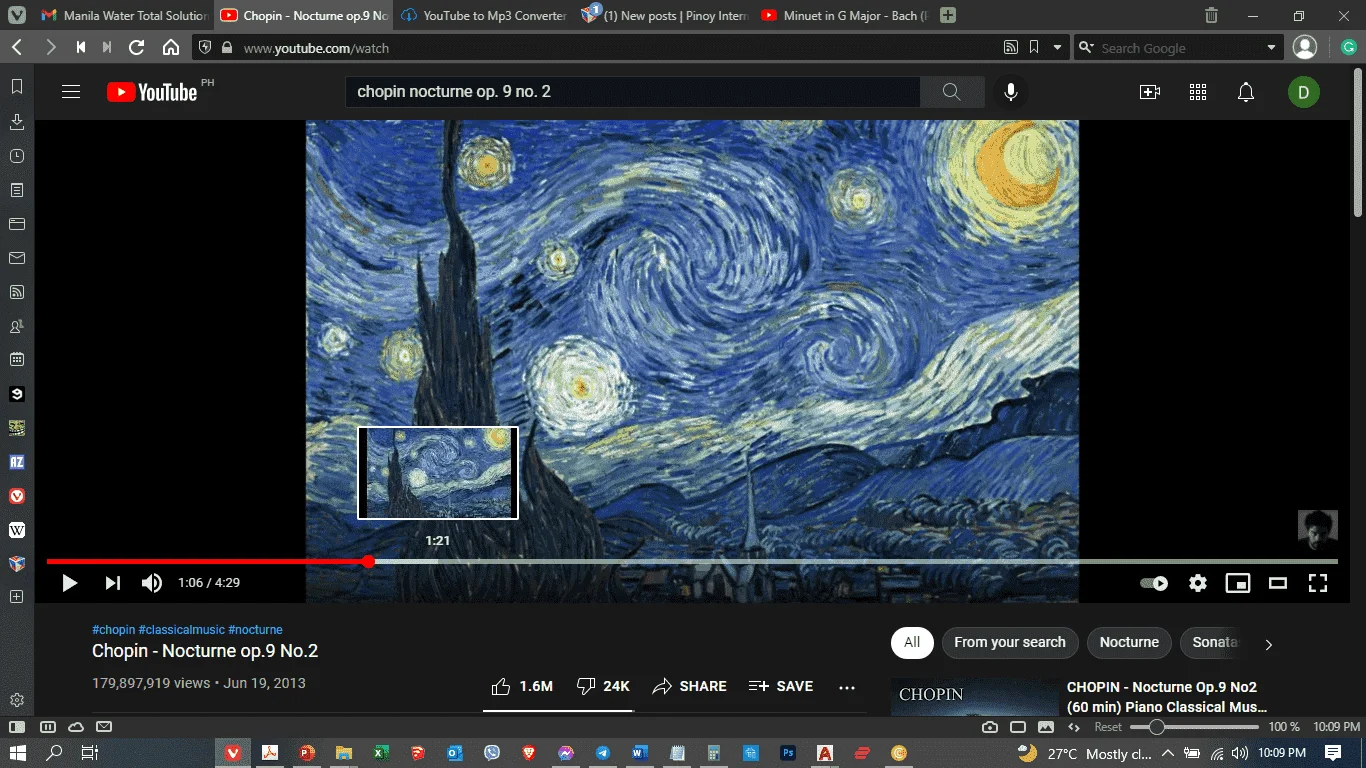Open the #chopin hashtag link
This screenshot has height=768, width=1366.
pos(113,630)
